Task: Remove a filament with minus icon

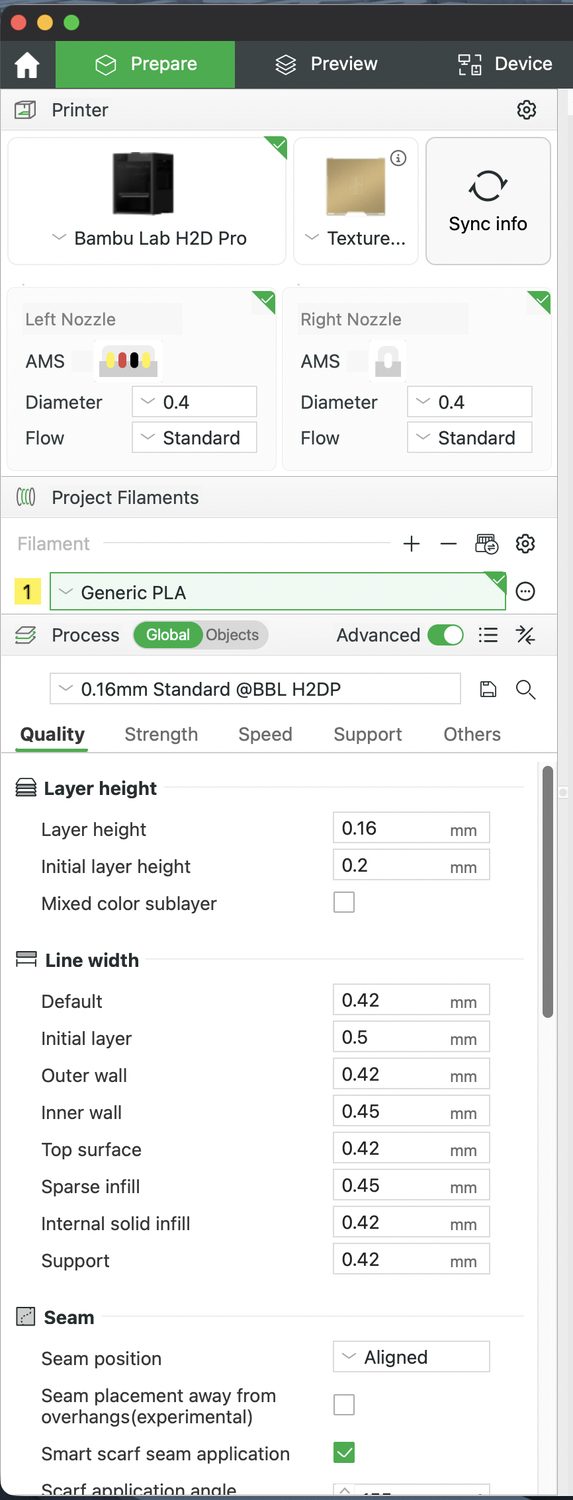Action: pos(448,544)
